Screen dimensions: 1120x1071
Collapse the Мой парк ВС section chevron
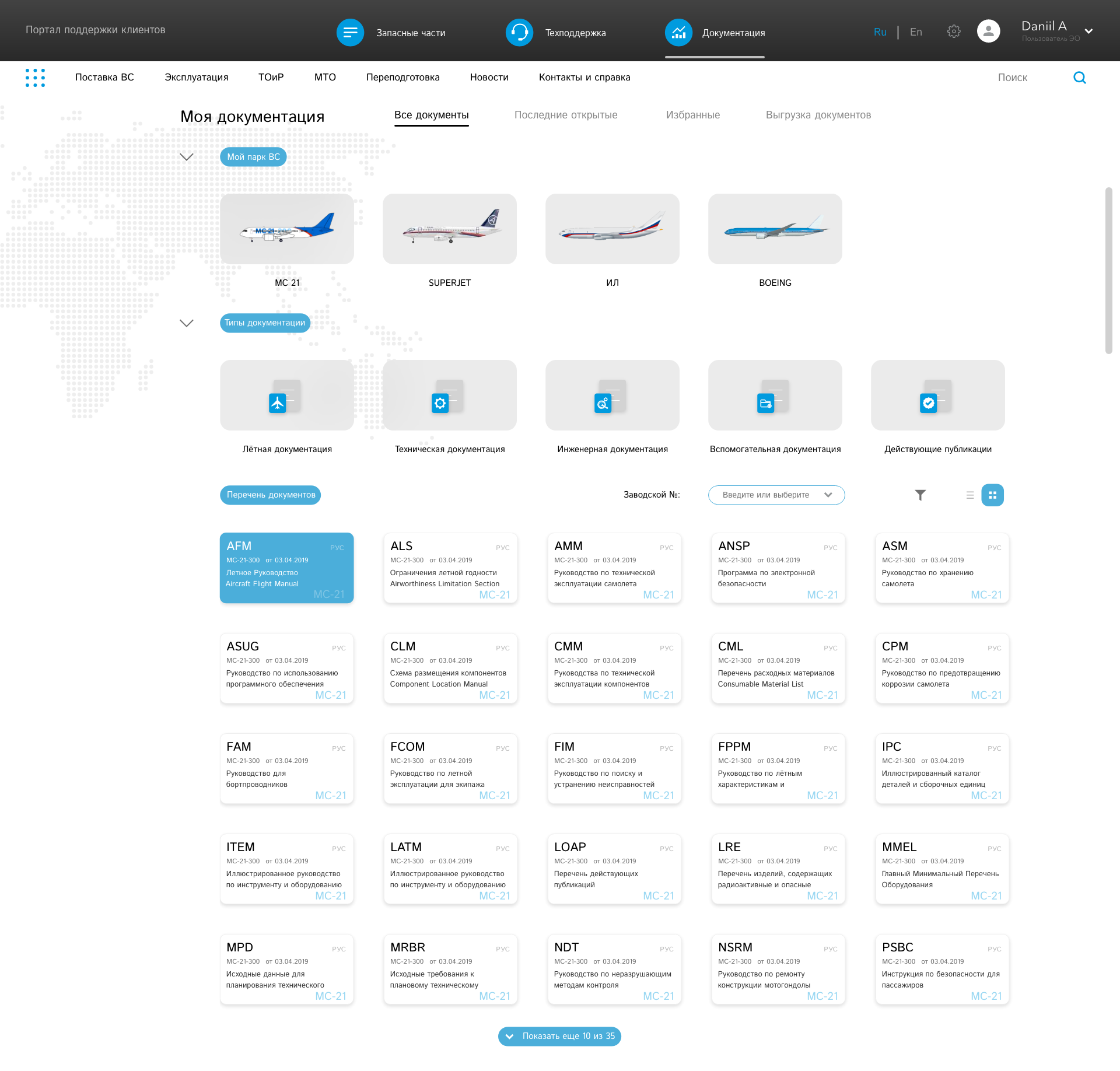pyautogui.click(x=186, y=156)
